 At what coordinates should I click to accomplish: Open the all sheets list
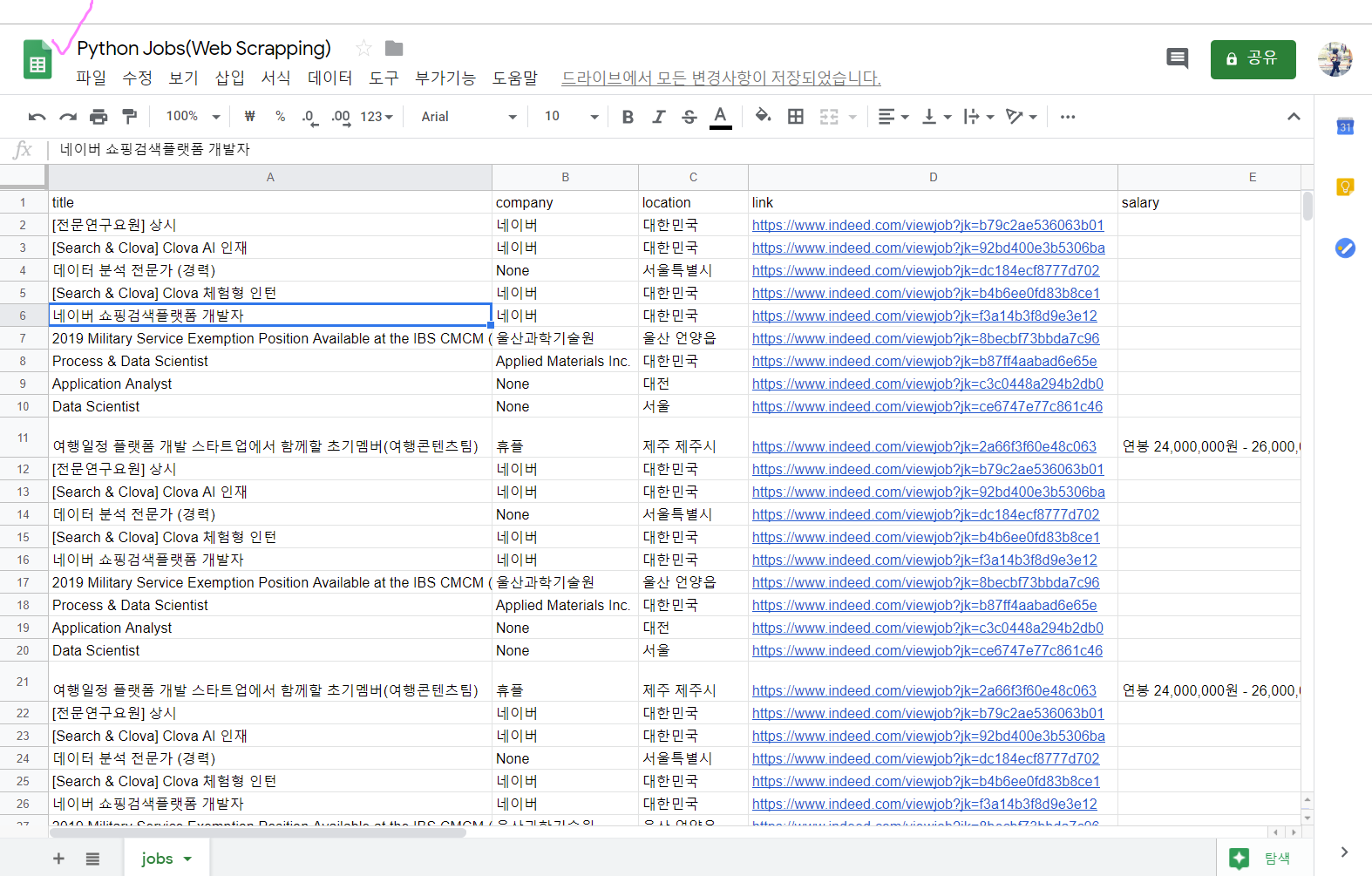(92, 859)
